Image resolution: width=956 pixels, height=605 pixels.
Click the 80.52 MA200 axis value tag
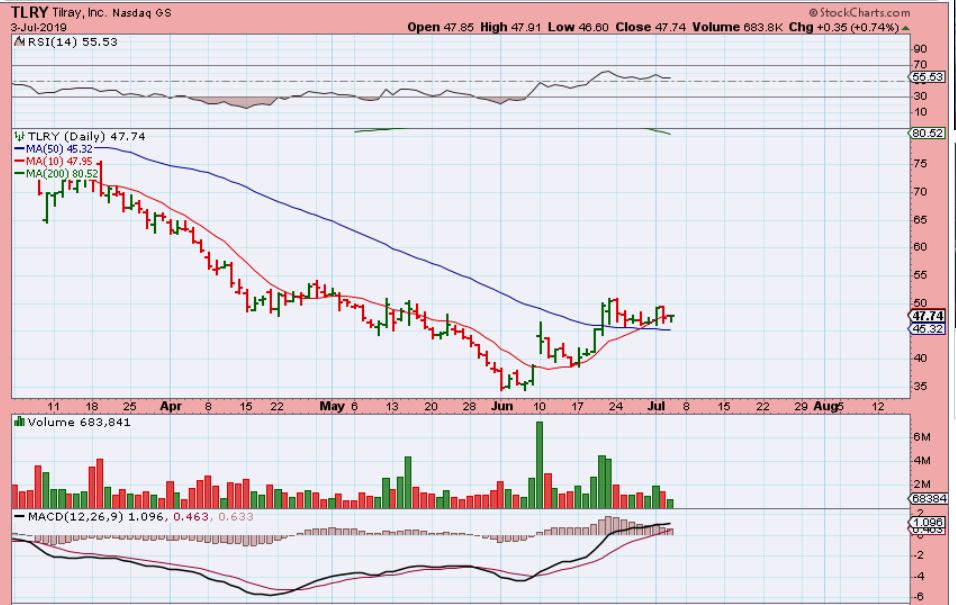(x=927, y=133)
